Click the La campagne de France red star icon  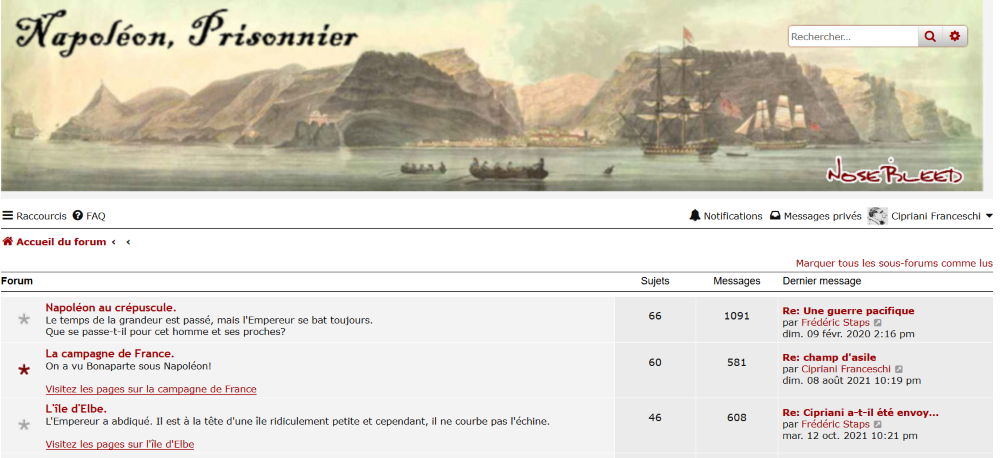tap(24, 370)
